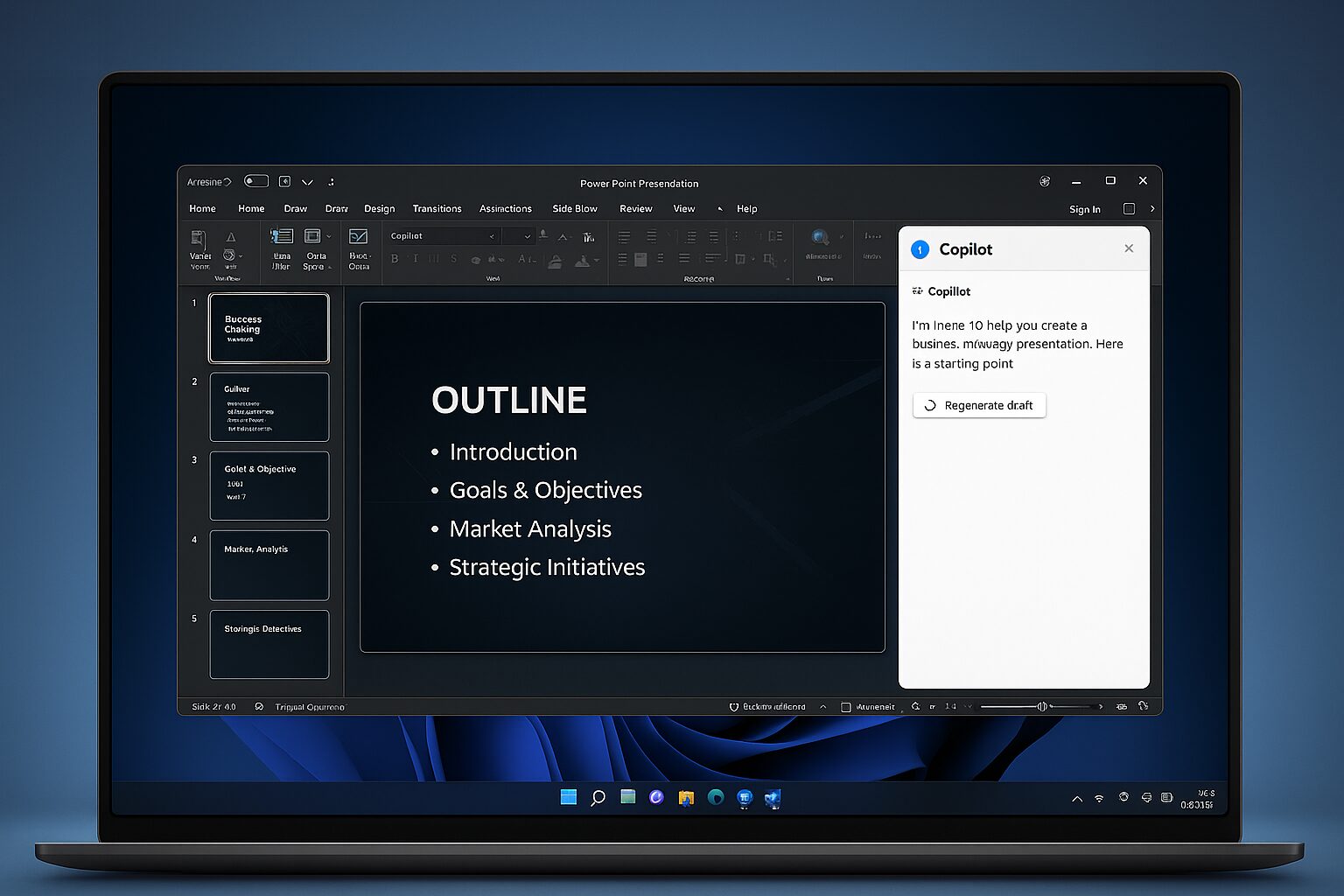The height and width of the screenshot is (896, 1344).
Task: Expand the chevron after shield label in status bar
Action: 822,707
